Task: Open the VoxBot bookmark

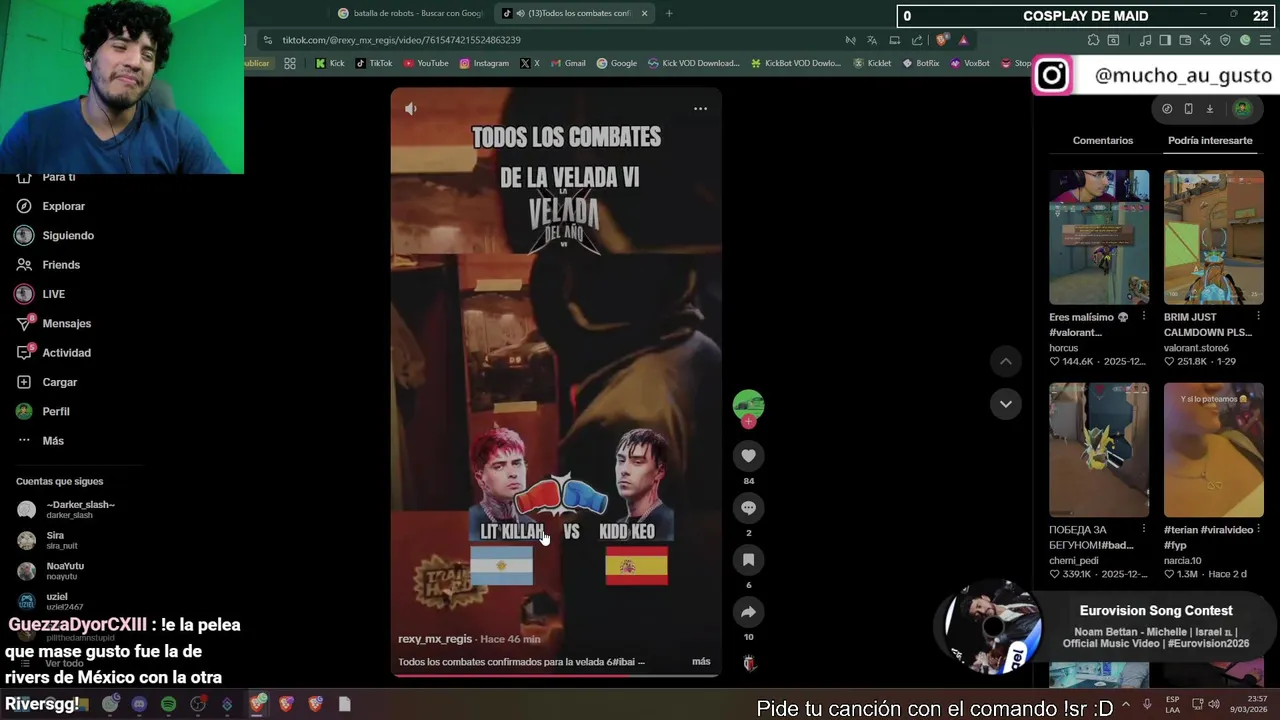Action: [x=970, y=63]
